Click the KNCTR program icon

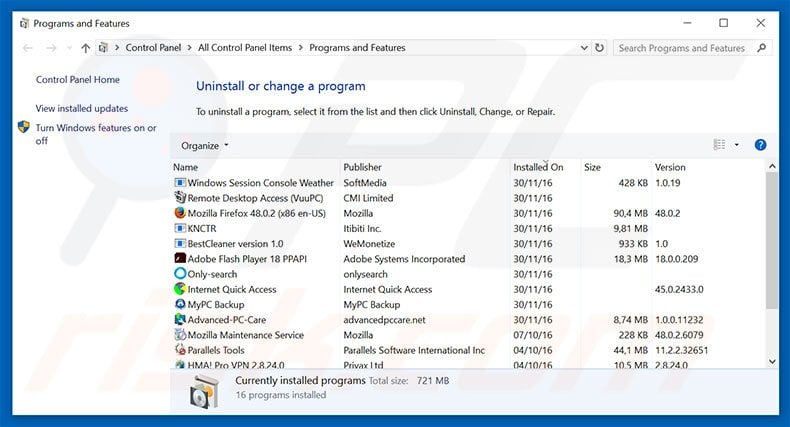[x=180, y=228]
